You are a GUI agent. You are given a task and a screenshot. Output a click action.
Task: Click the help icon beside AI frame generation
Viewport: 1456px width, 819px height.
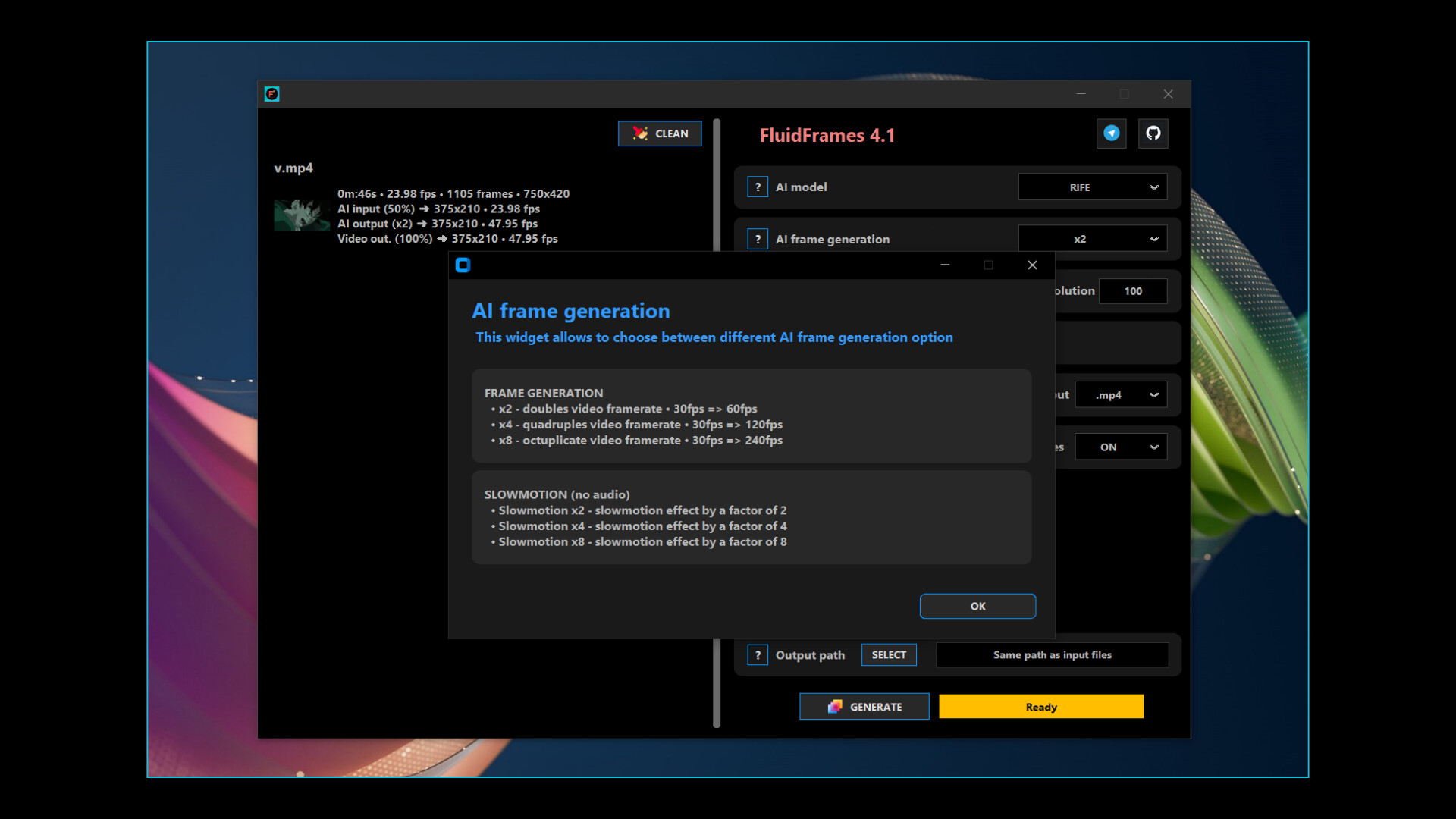coord(758,238)
